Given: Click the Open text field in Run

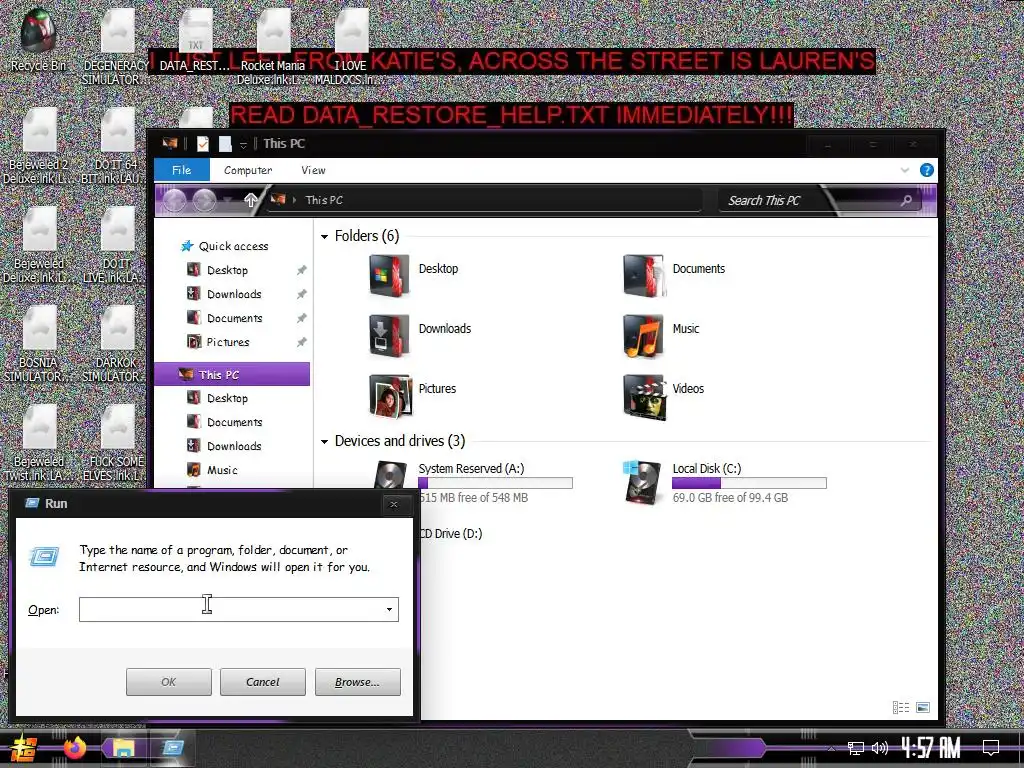Looking at the screenshot, I should coord(238,609).
